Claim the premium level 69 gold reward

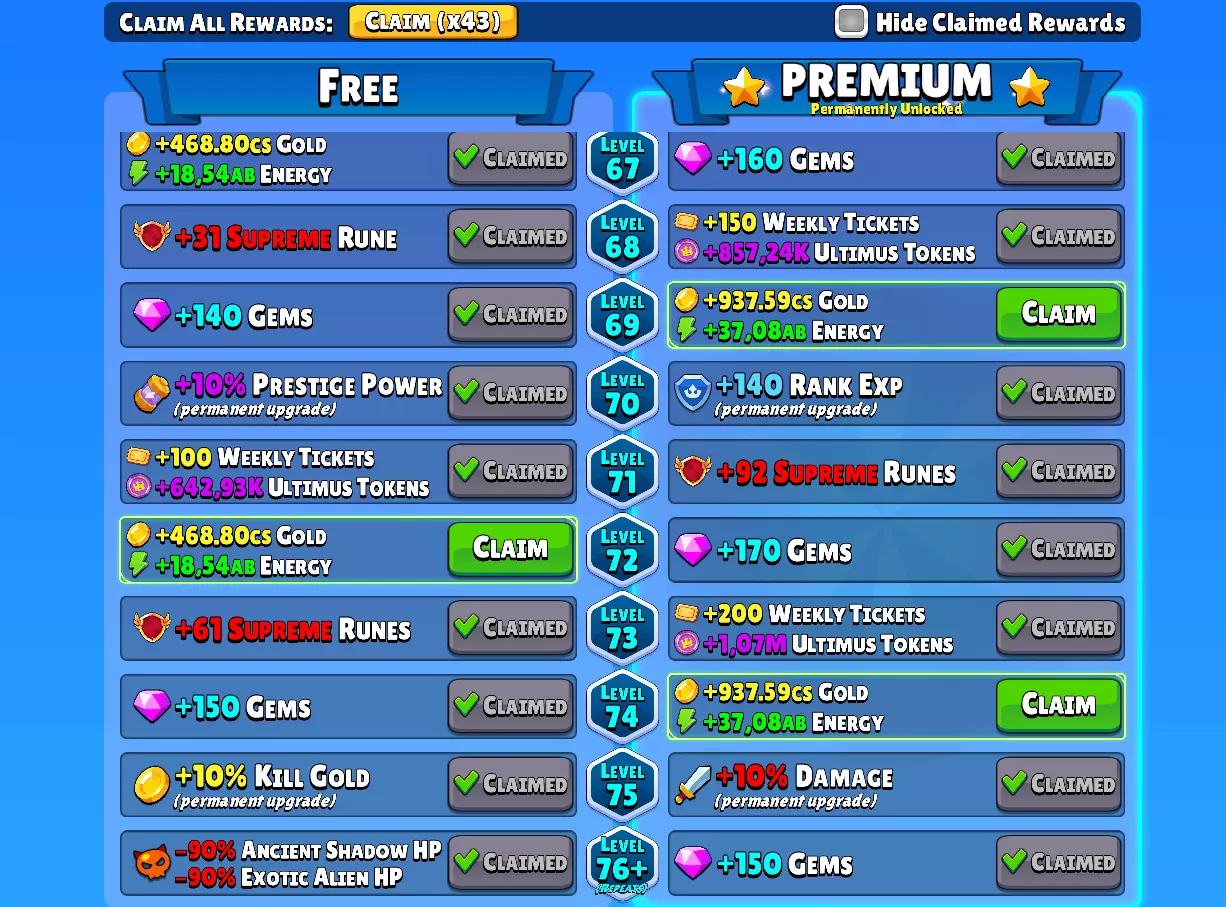(1059, 314)
